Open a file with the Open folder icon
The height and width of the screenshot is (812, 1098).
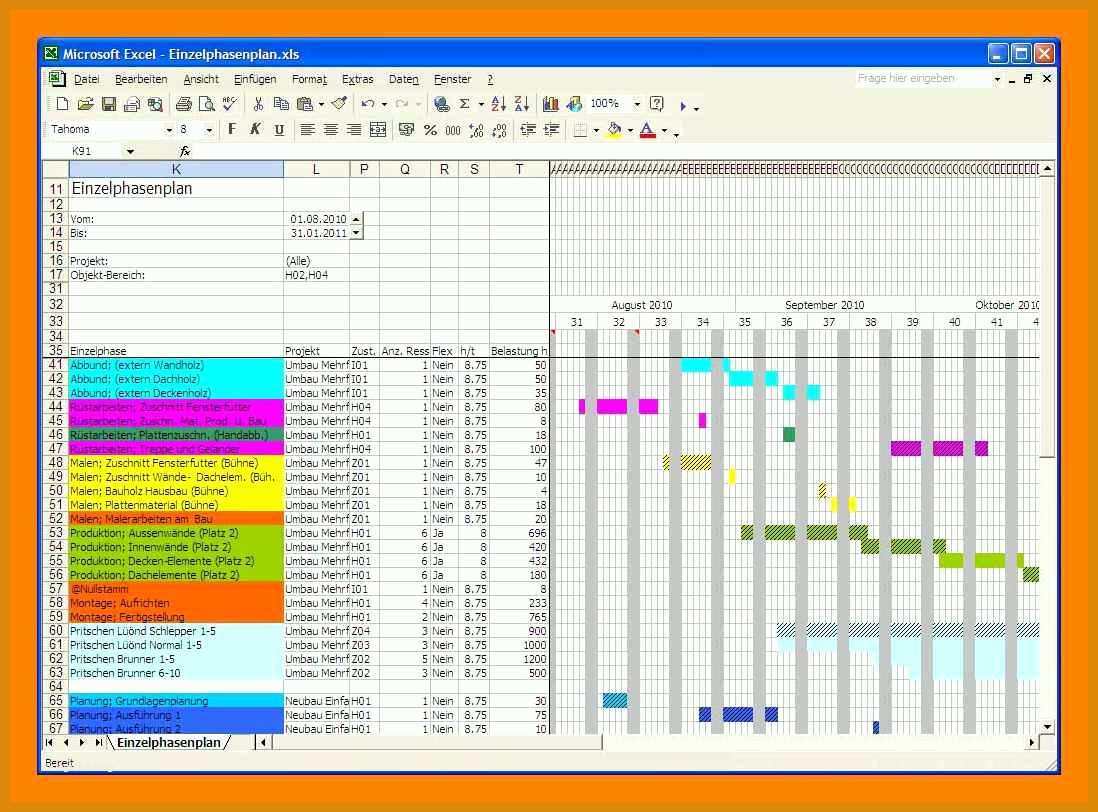(x=85, y=104)
